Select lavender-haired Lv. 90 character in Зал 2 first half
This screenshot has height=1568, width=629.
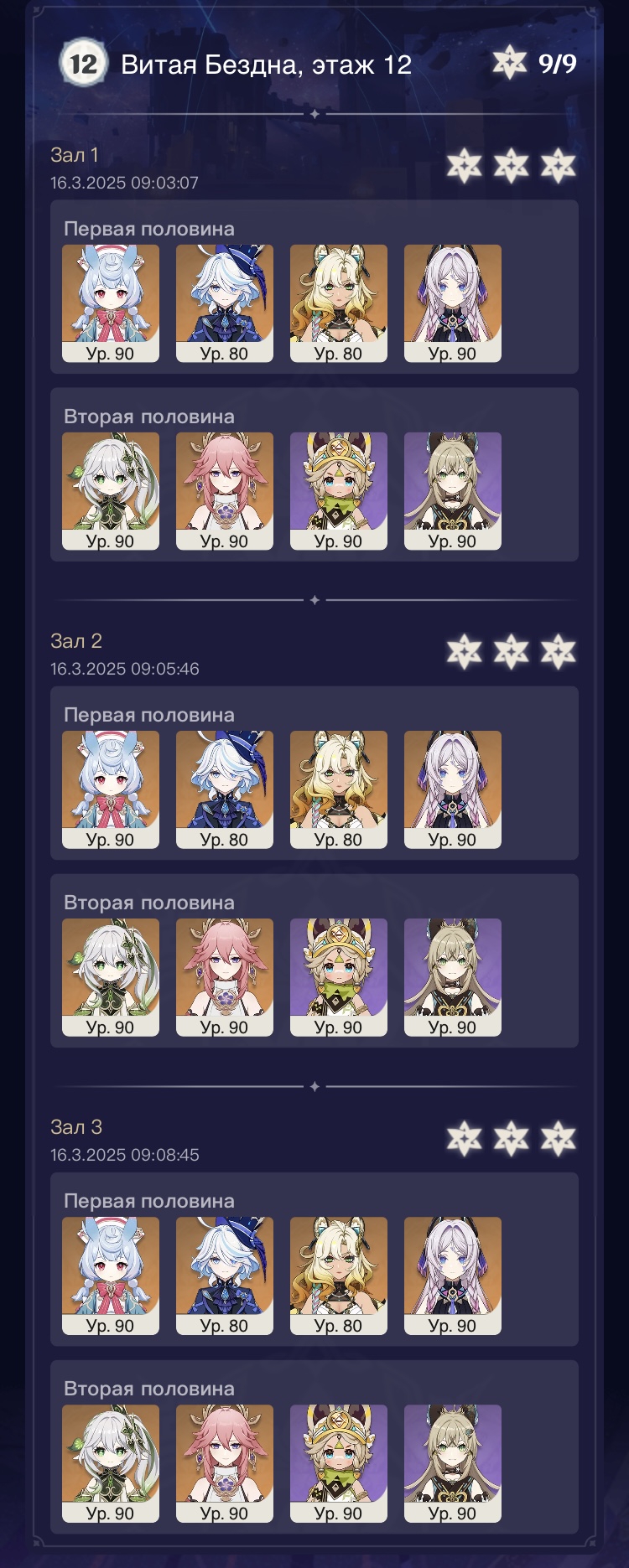pos(453,789)
